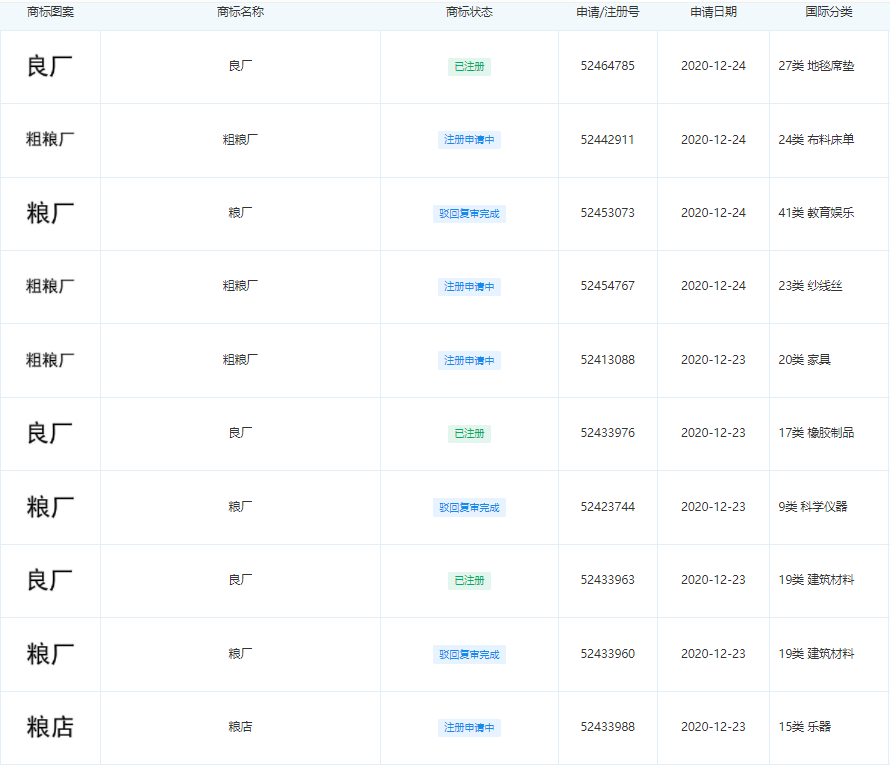Click date 2020-12-24 in row 52454767

pos(713,286)
